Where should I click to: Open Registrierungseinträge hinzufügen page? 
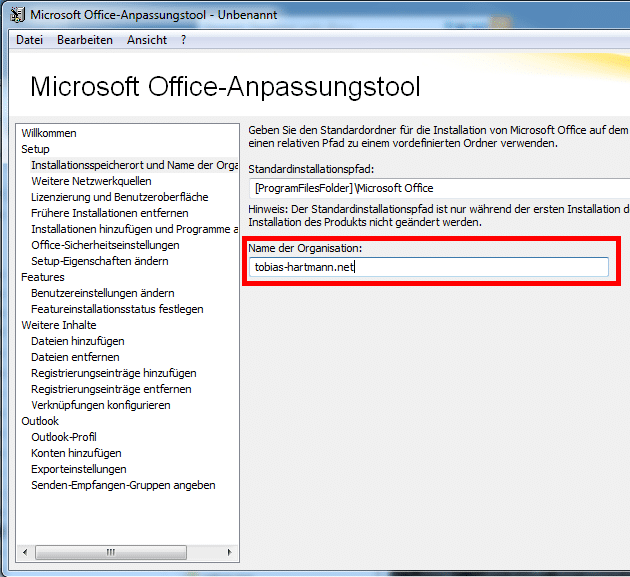pyautogui.click(x=114, y=373)
